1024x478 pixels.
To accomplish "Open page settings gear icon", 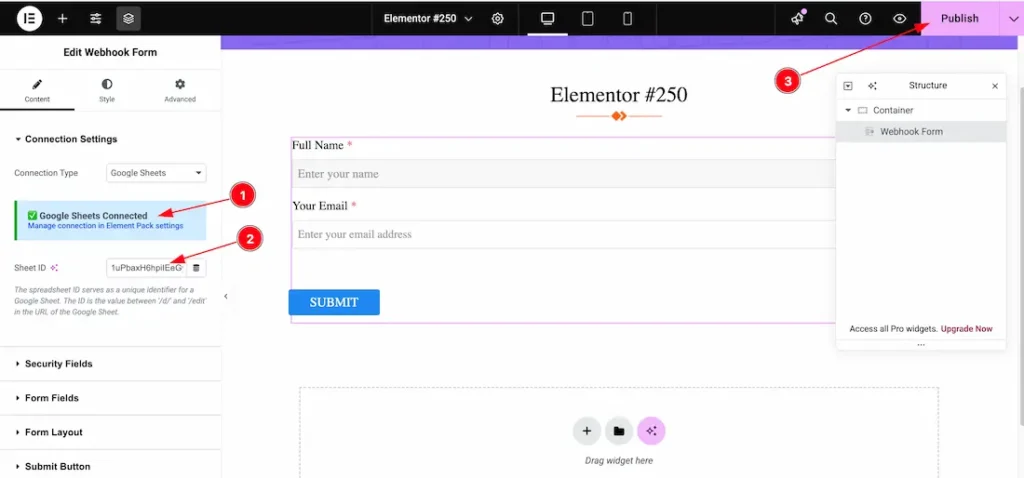I will tap(498, 18).
